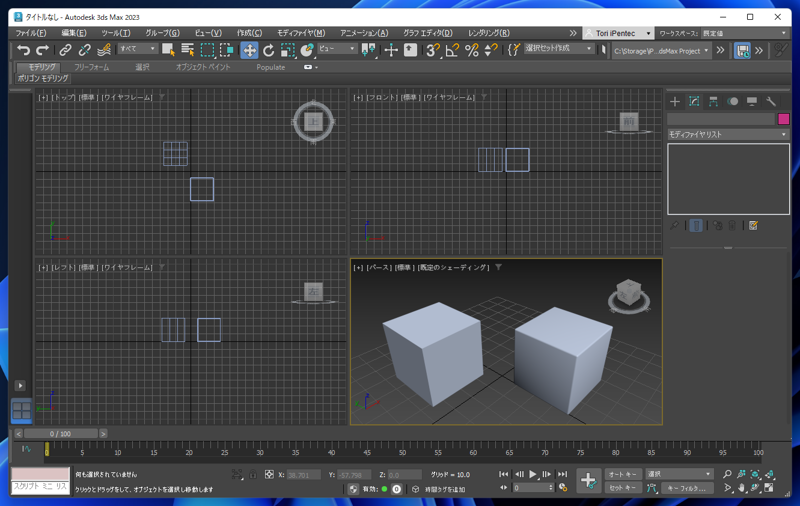This screenshot has width=800, height=506.
Task: Open the Display tab in the command panel
Action: pyautogui.click(x=752, y=102)
